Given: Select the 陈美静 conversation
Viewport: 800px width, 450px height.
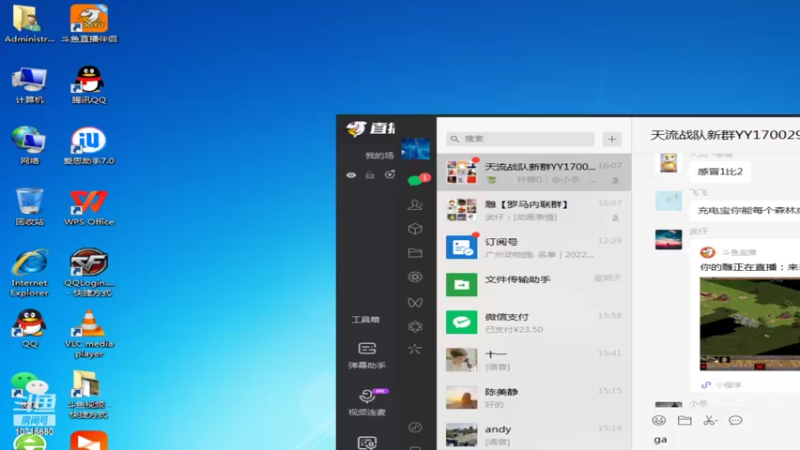Looking at the screenshot, I should [534, 397].
